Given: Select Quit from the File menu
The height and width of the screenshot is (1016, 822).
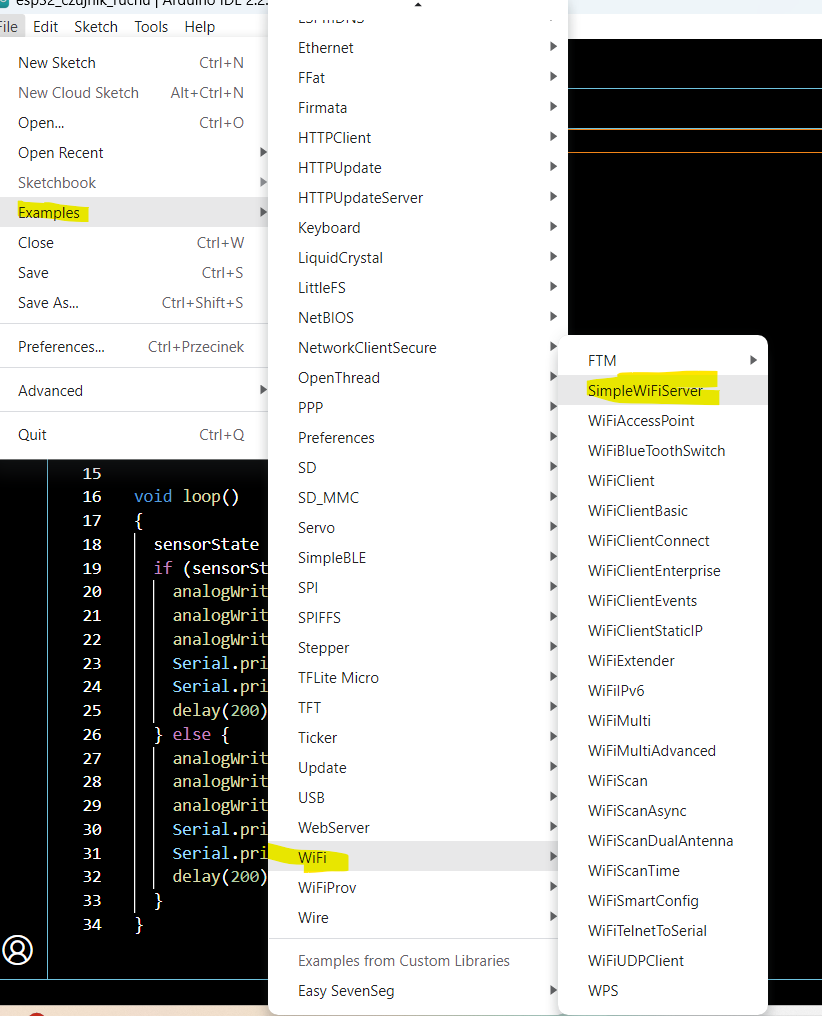Looking at the screenshot, I should [x=134, y=435].
